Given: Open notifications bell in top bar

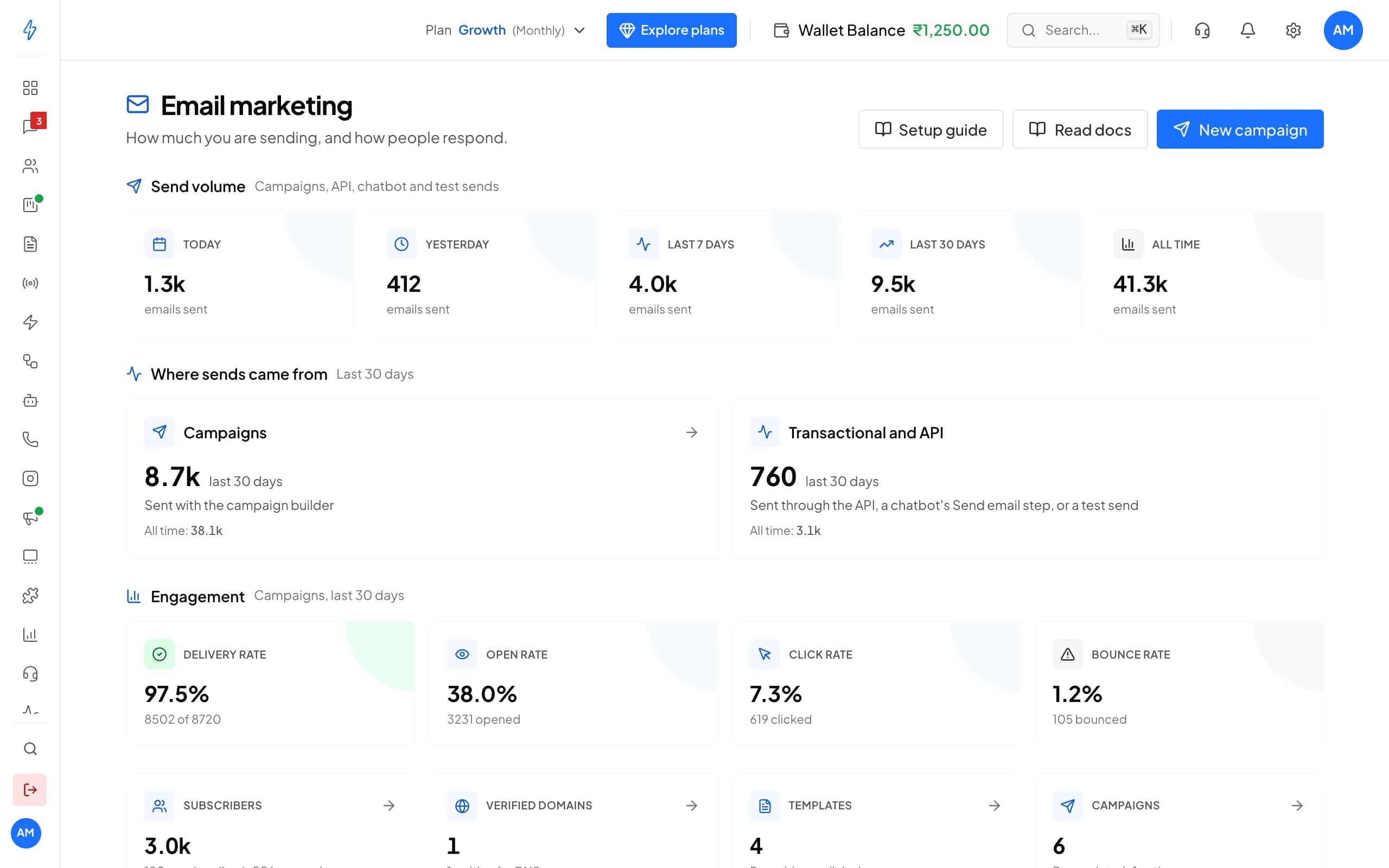Looking at the screenshot, I should (x=1247, y=30).
